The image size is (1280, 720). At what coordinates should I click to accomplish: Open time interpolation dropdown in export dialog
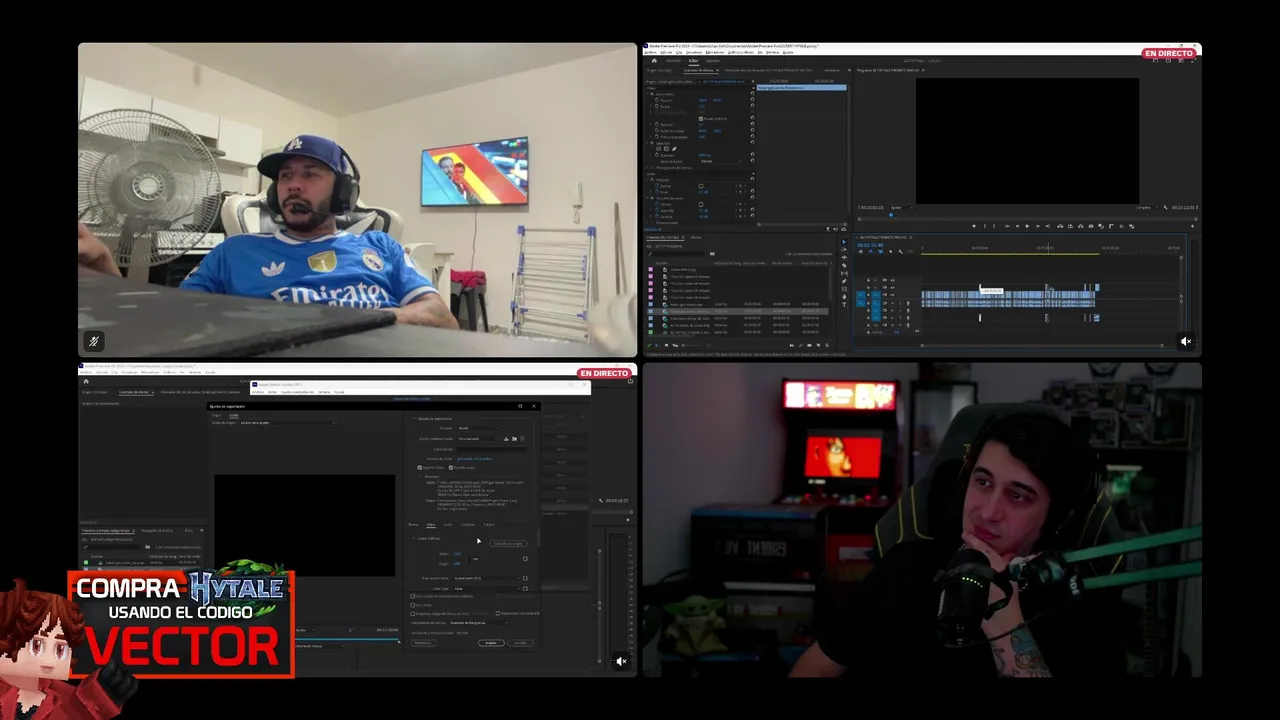[x=478, y=623]
